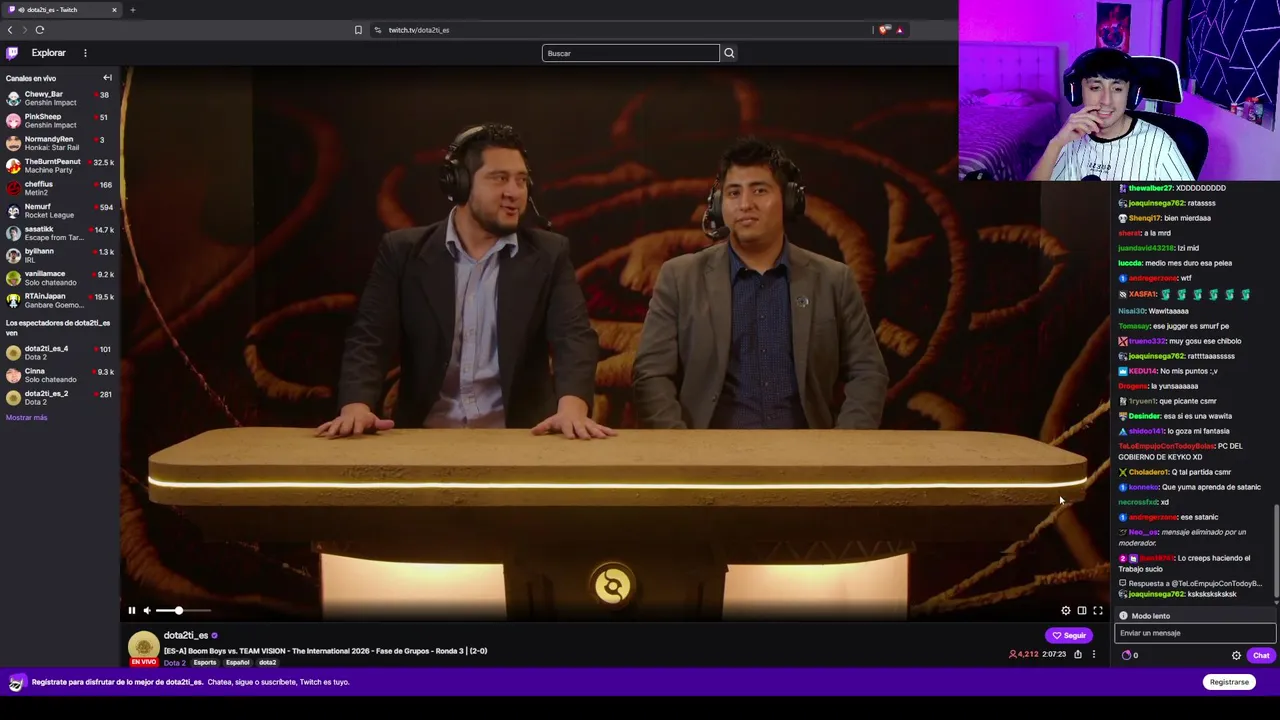Viewport: 1280px width, 720px height.
Task: Reload the browser page
Action: coord(40,30)
